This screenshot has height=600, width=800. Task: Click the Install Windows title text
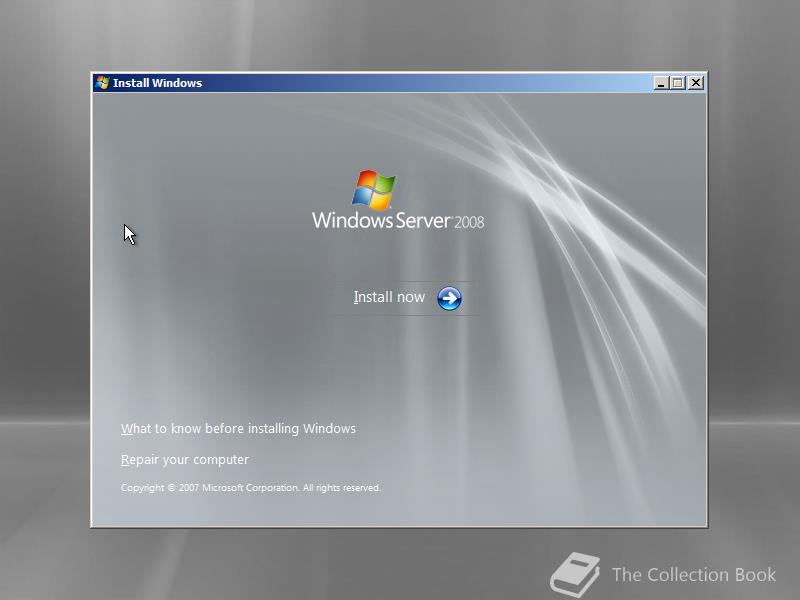tap(157, 83)
